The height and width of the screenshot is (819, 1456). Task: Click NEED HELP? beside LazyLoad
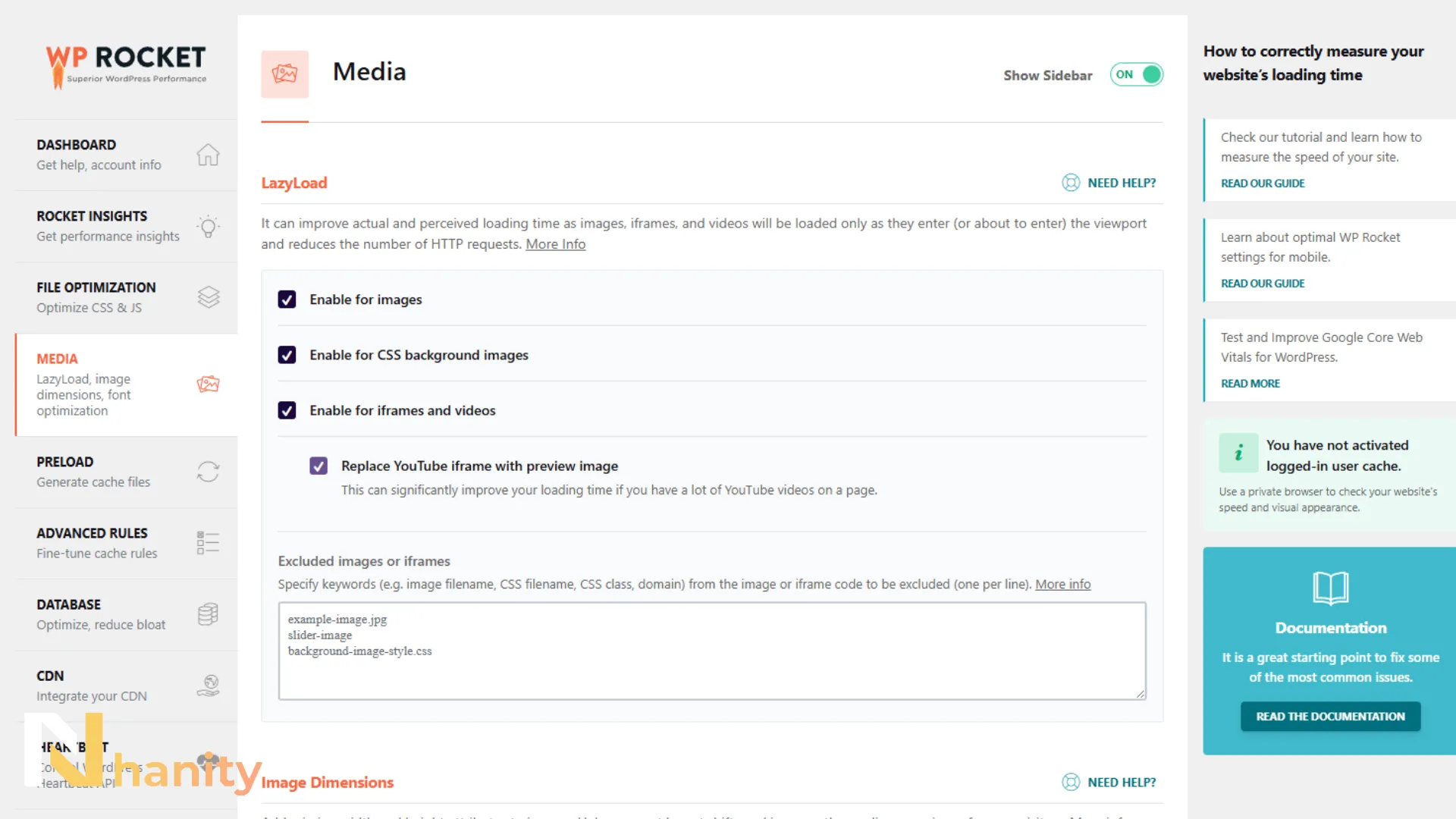(1109, 183)
